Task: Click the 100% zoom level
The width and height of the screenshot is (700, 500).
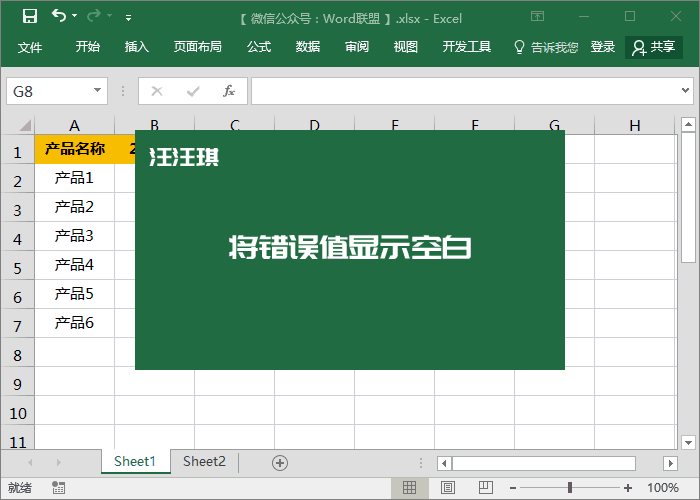Action: [x=663, y=488]
